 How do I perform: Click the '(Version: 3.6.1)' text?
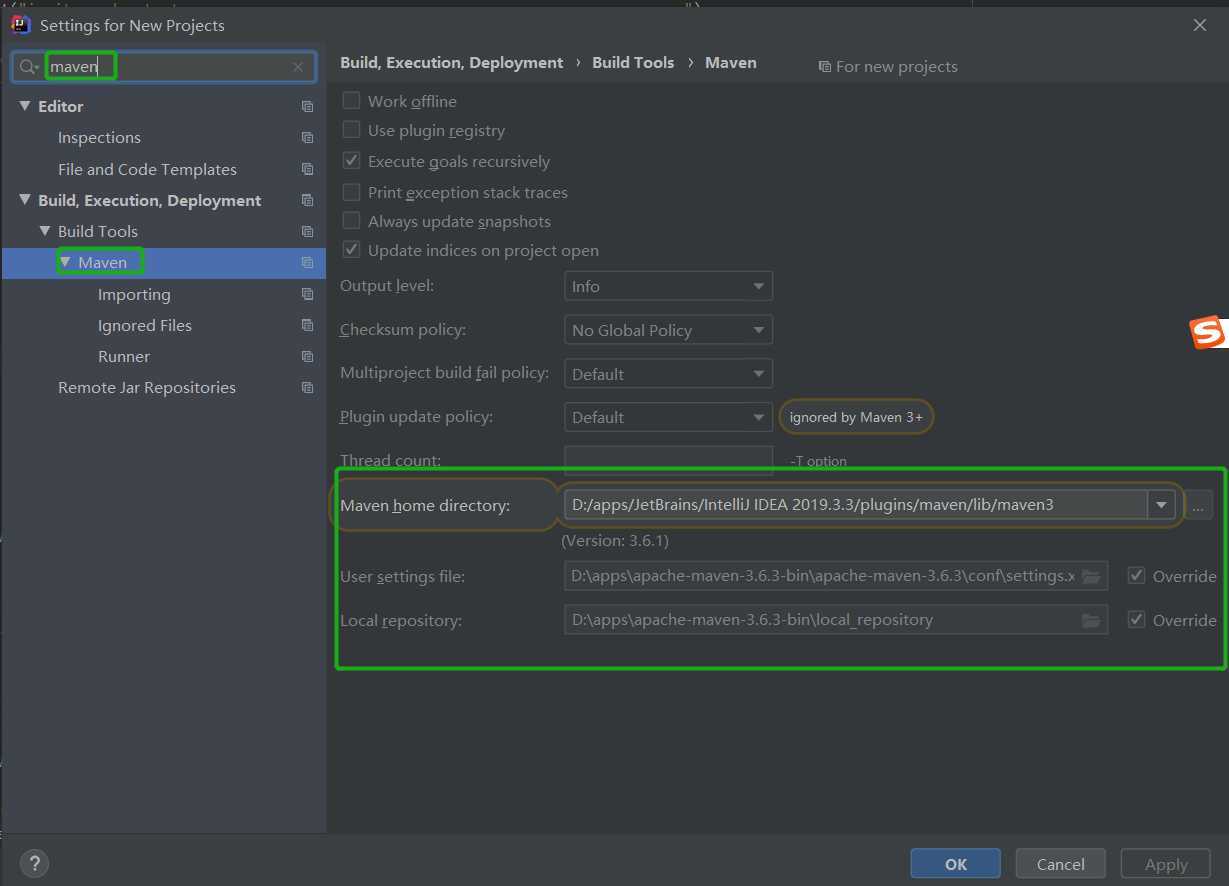pyautogui.click(x=615, y=540)
